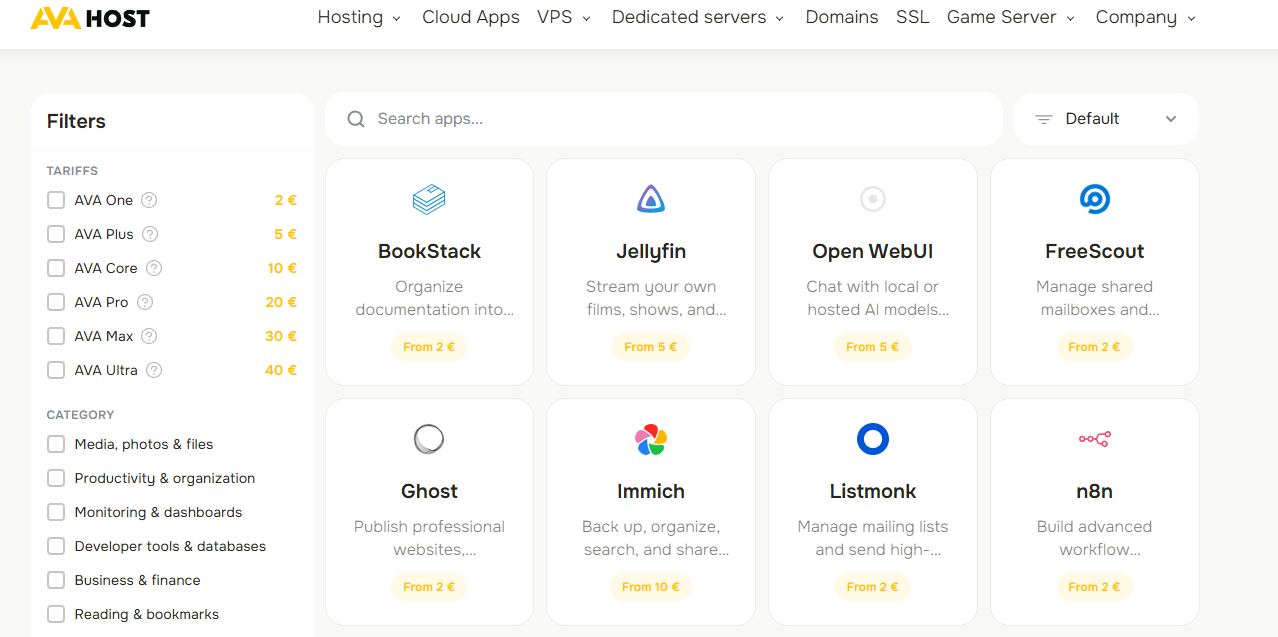
Task: Open the Ghost app title
Action: [429, 491]
